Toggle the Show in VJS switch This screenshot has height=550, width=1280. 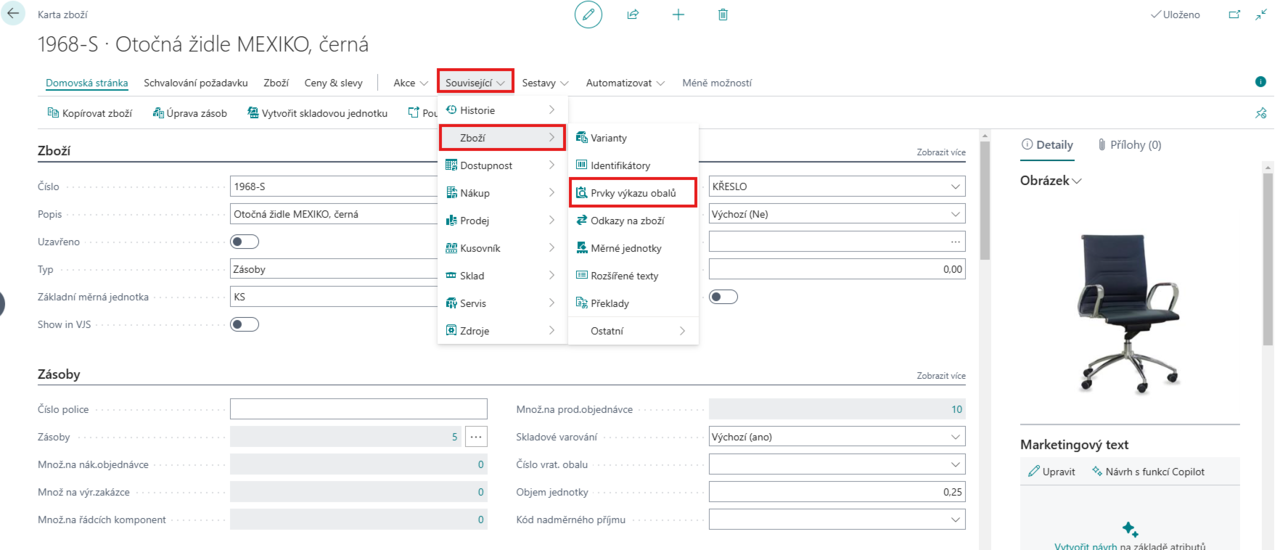[244, 324]
